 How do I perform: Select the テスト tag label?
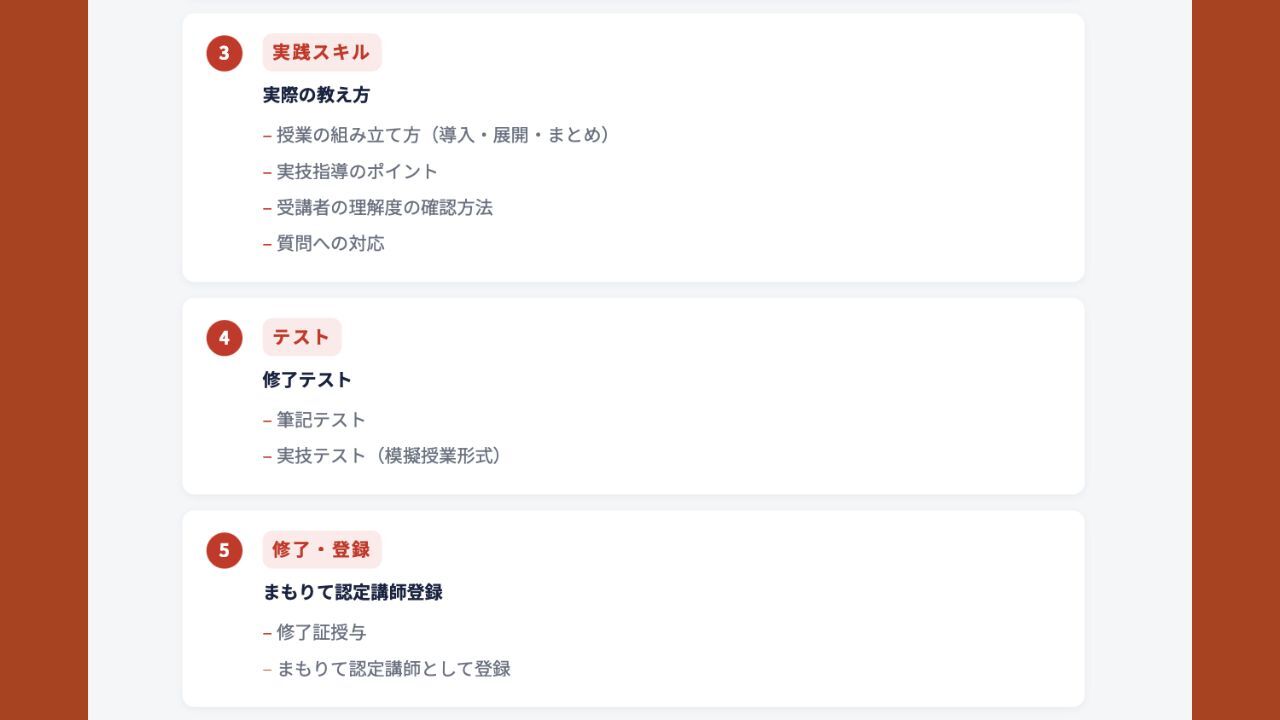(301, 337)
